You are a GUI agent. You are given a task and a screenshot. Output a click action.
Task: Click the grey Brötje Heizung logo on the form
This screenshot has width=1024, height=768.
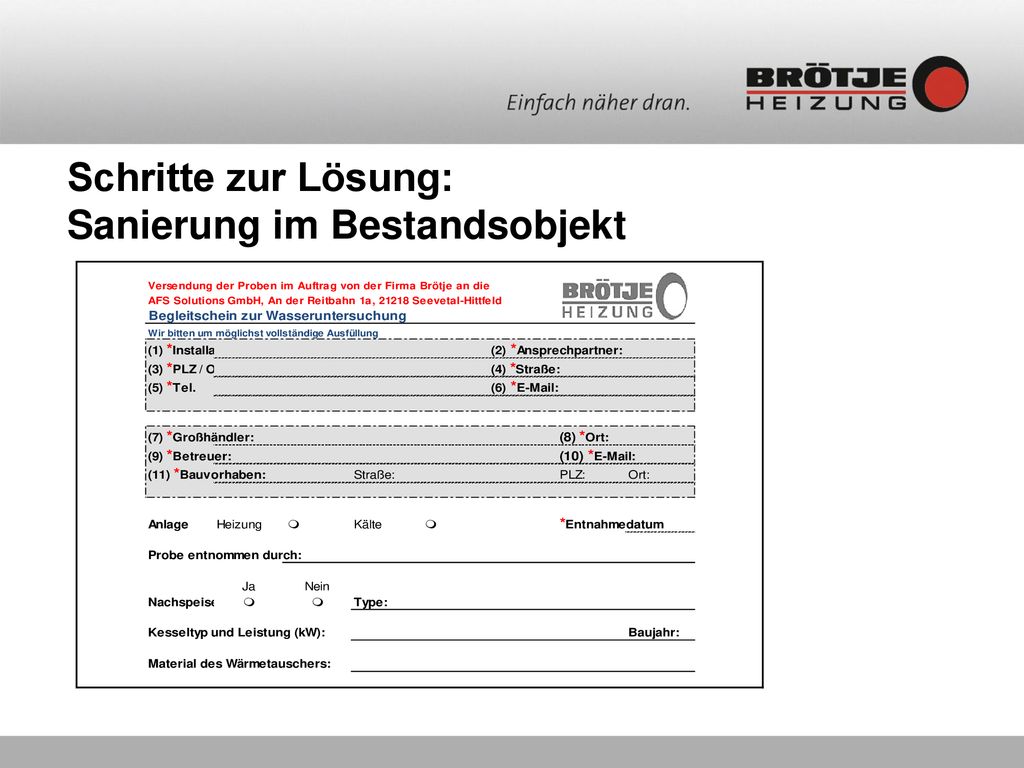pos(624,296)
